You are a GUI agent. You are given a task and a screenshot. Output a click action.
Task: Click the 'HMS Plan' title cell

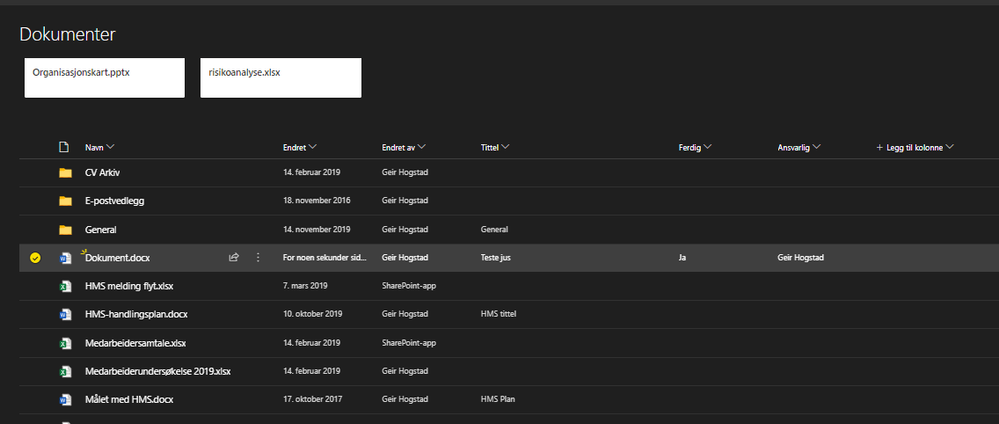498,400
